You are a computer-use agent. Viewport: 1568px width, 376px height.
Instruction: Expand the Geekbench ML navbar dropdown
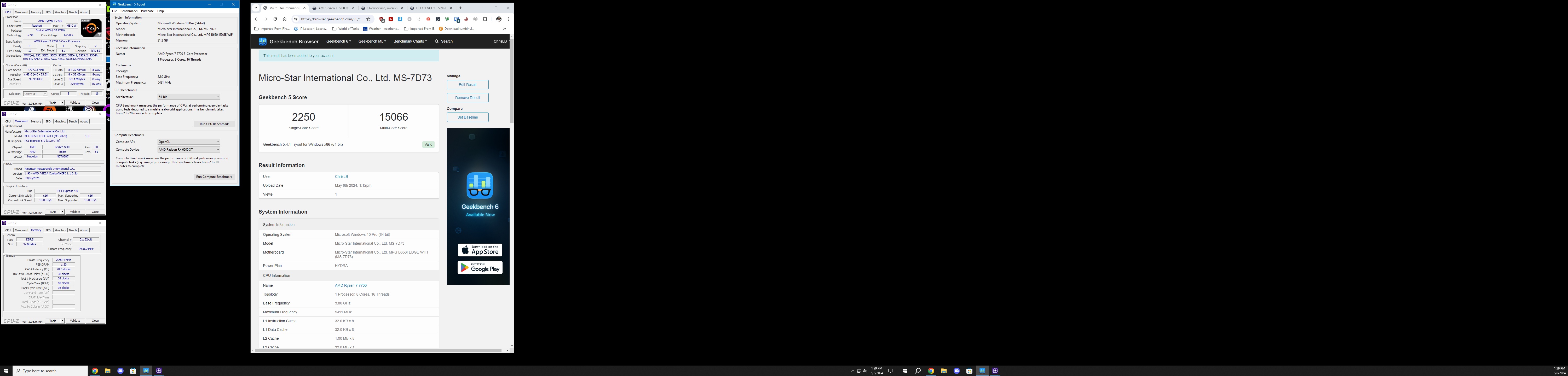coord(372,41)
